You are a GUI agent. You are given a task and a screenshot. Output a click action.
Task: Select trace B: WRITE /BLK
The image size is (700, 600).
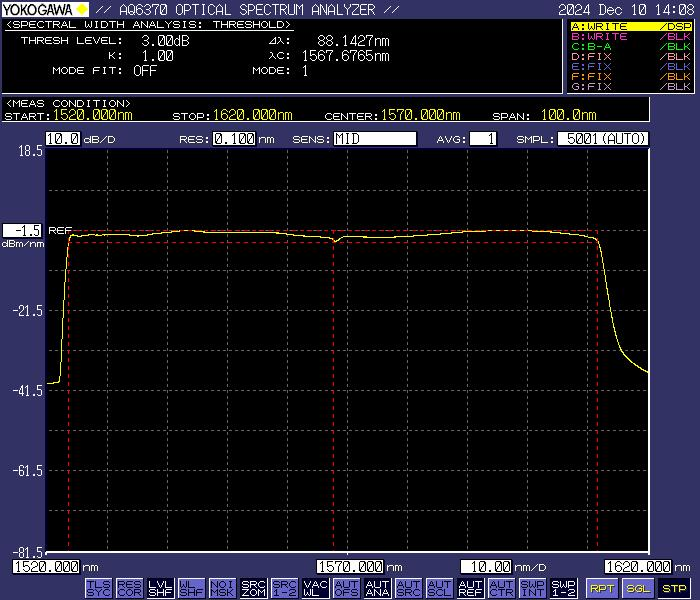631,37
